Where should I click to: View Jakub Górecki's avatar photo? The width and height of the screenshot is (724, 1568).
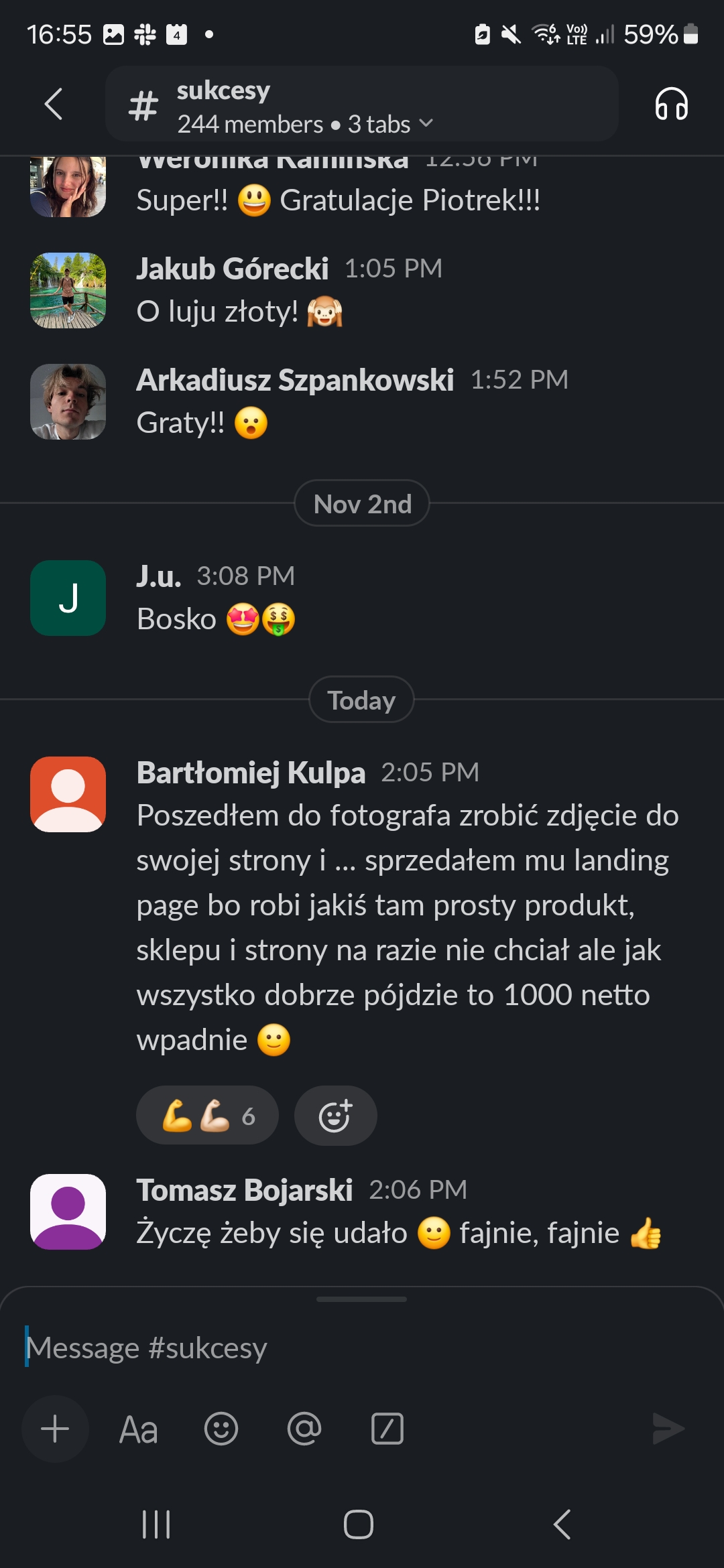tap(68, 290)
